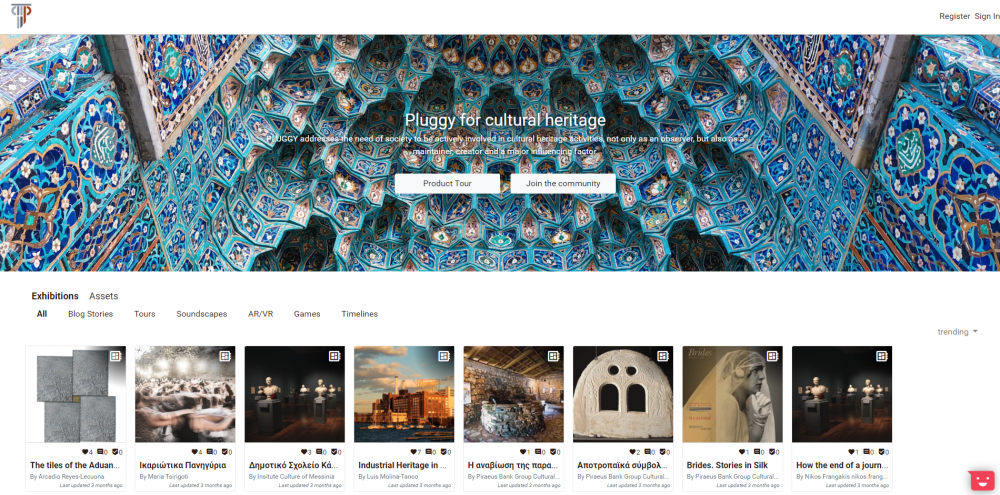Filter by AR/VR
This screenshot has width=1000, height=495.
260,314
